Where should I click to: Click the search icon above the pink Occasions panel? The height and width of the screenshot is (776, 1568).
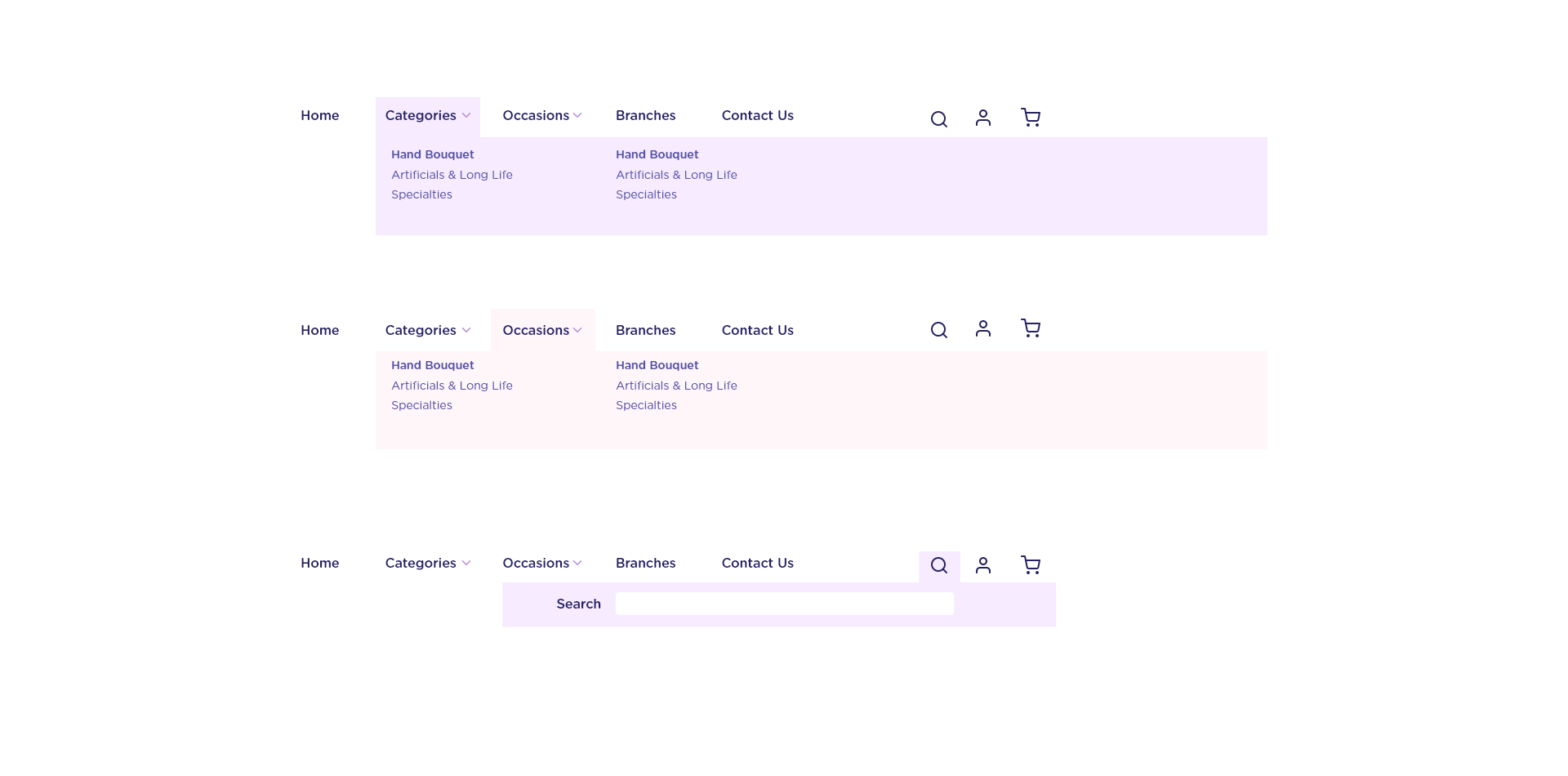coord(938,330)
